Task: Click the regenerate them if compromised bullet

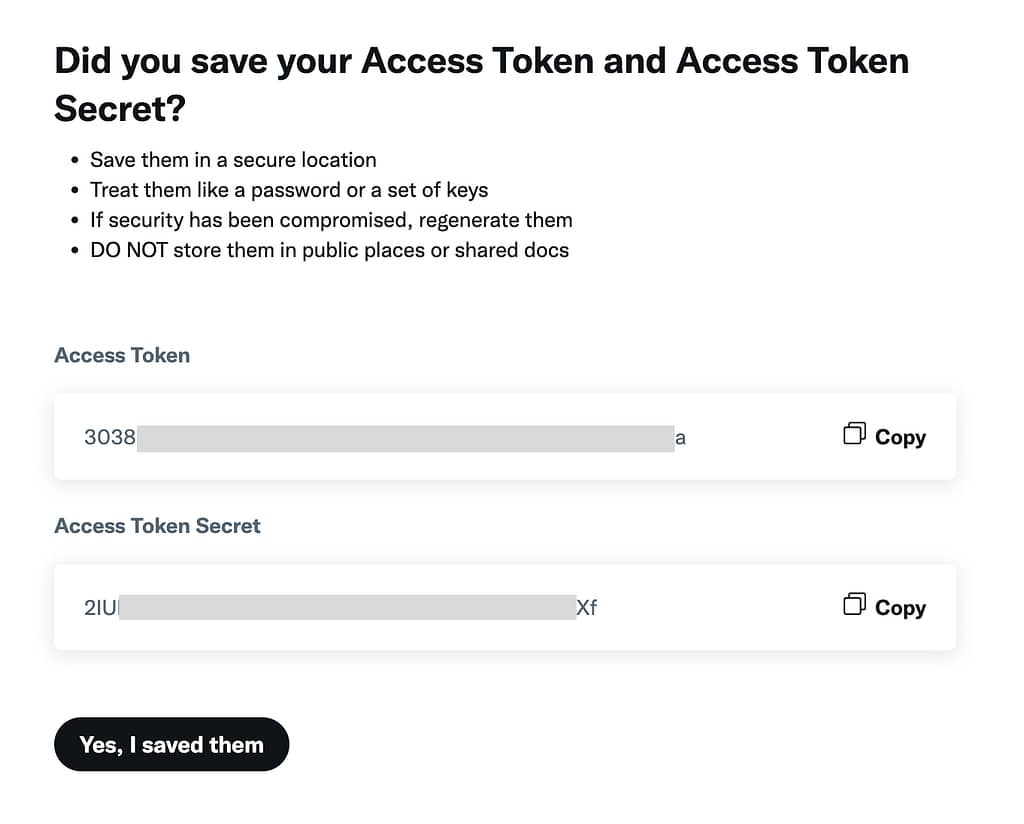Action: coord(331,220)
